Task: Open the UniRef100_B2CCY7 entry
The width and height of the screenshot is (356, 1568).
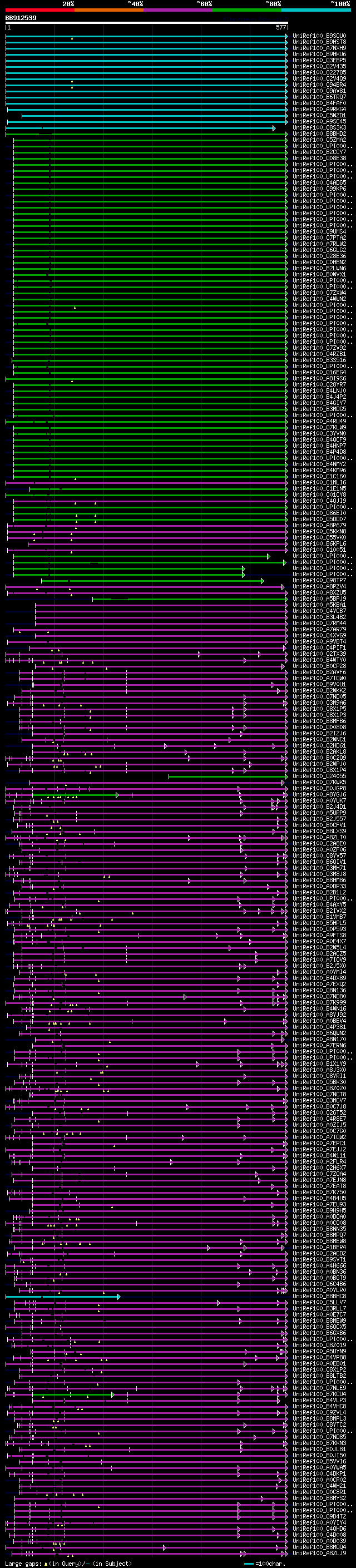Action: pos(319,152)
